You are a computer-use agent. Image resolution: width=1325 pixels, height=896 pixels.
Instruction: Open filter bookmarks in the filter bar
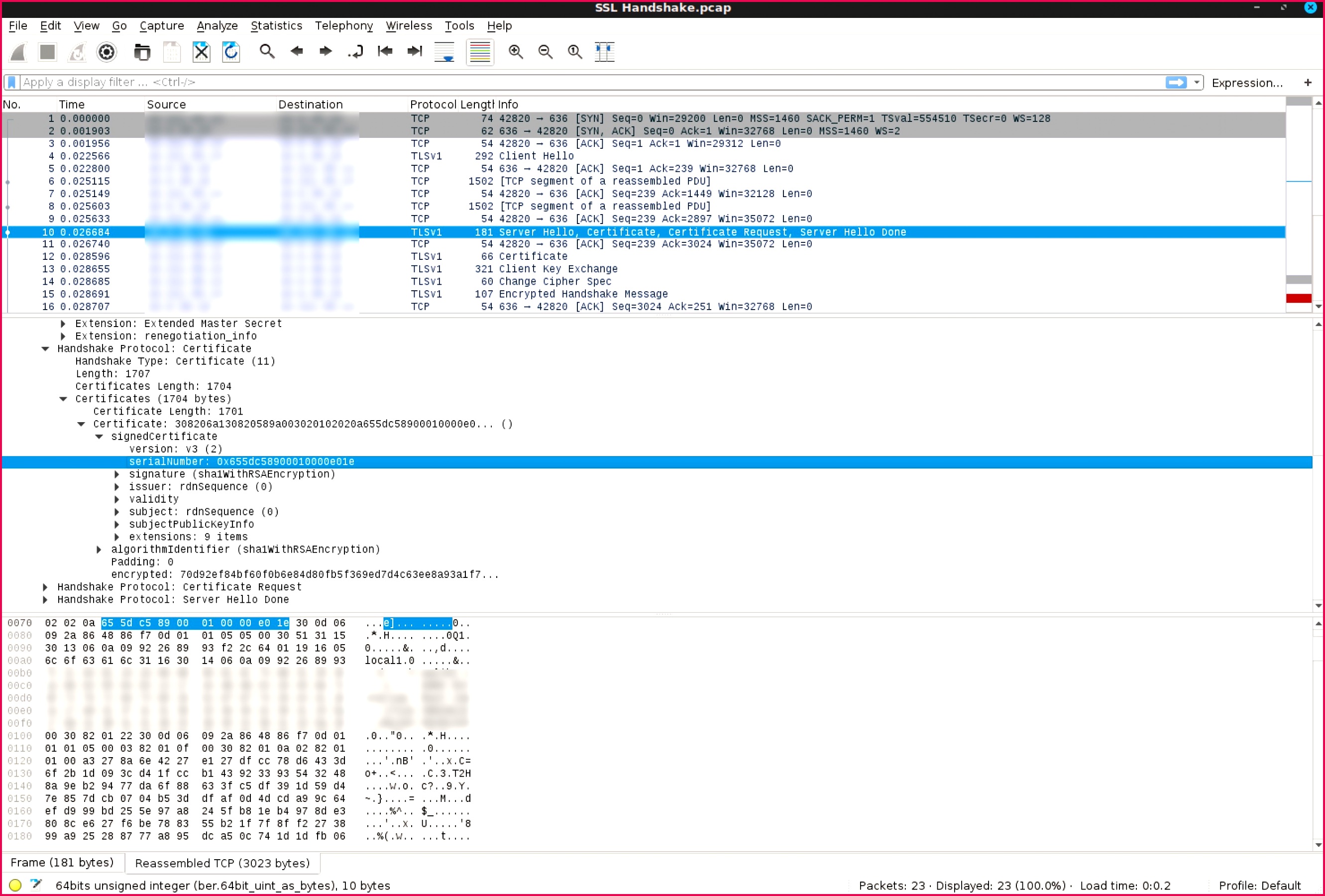pos(11,82)
